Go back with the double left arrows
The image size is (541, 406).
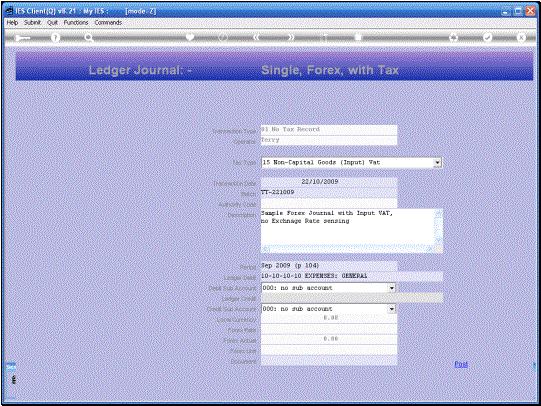[256, 37]
